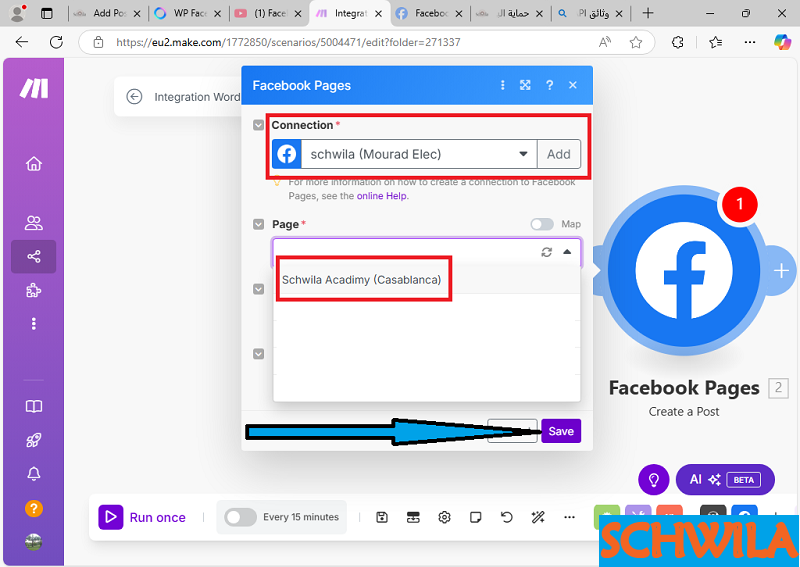The image size is (800, 567).
Task: Undo the last action in the toolbar
Action: point(506,517)
